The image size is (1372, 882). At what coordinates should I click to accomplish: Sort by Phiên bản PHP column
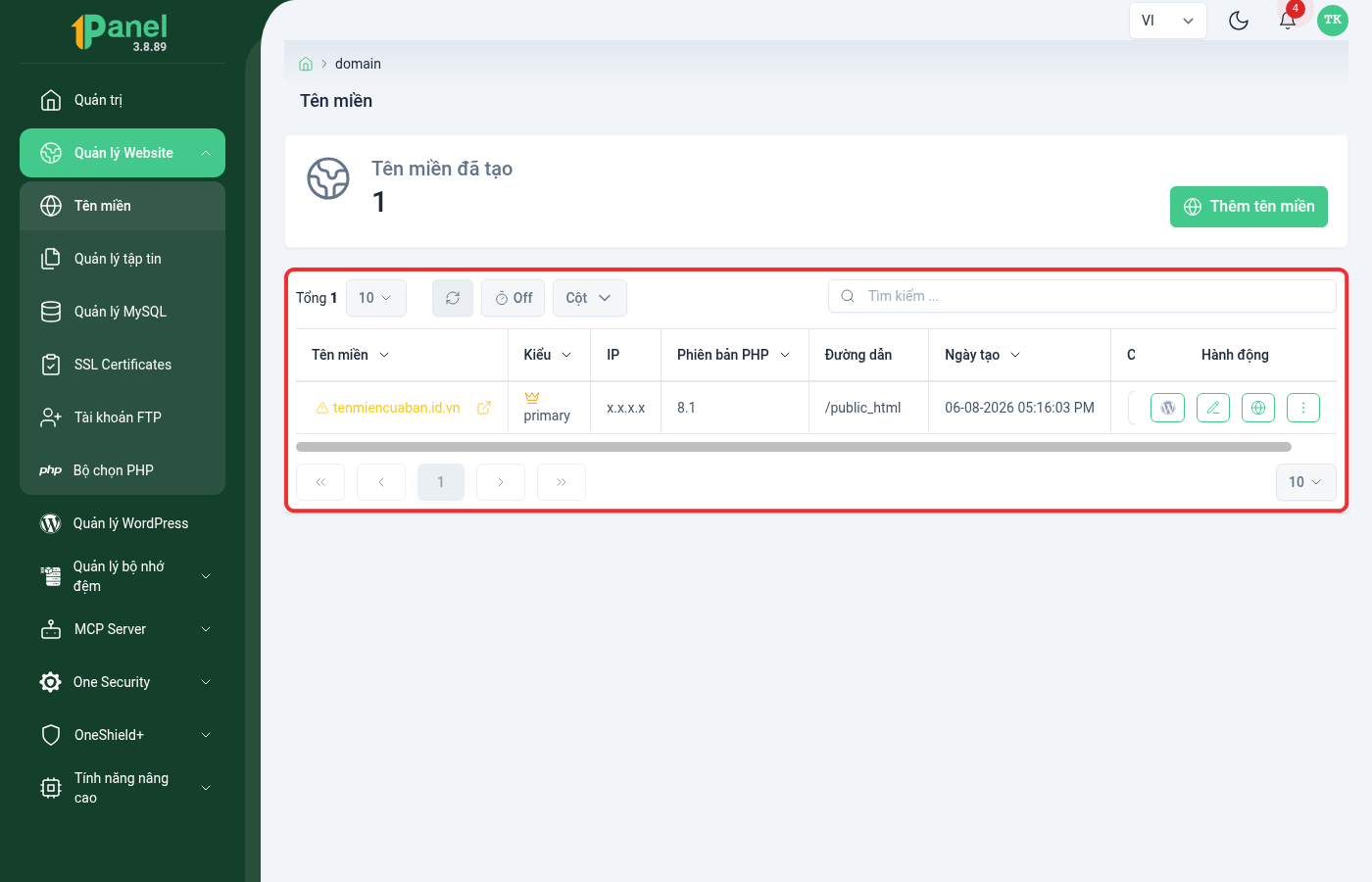tap(733, 355)
